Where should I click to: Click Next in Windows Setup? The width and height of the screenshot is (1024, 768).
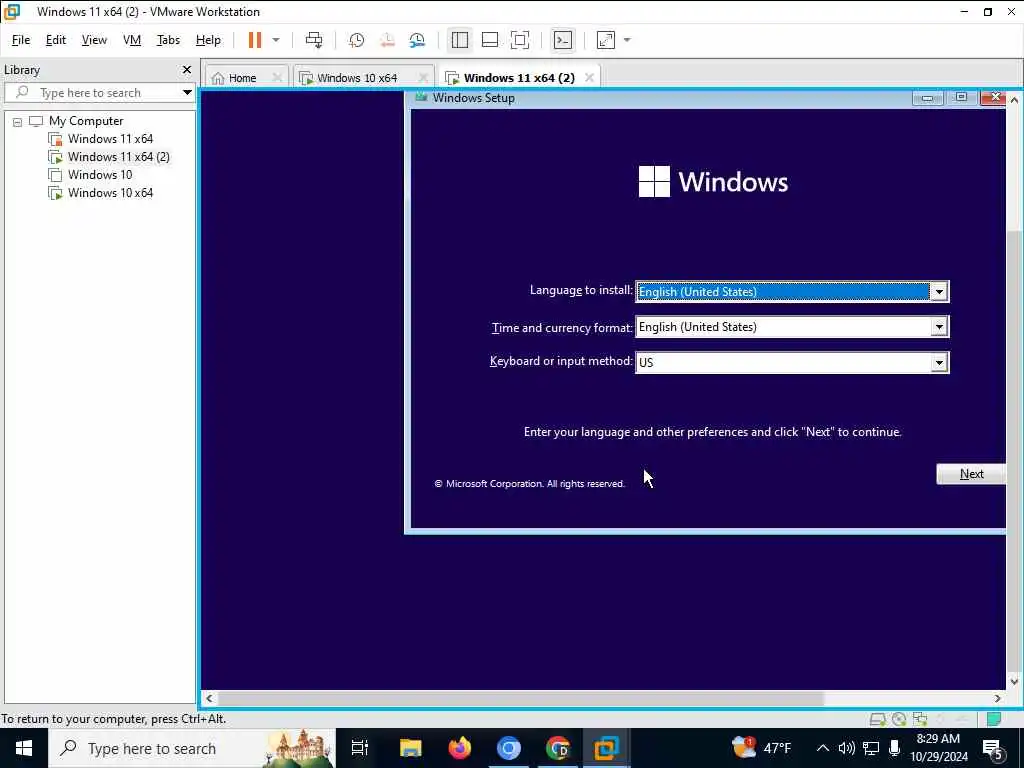click(971, 474)
